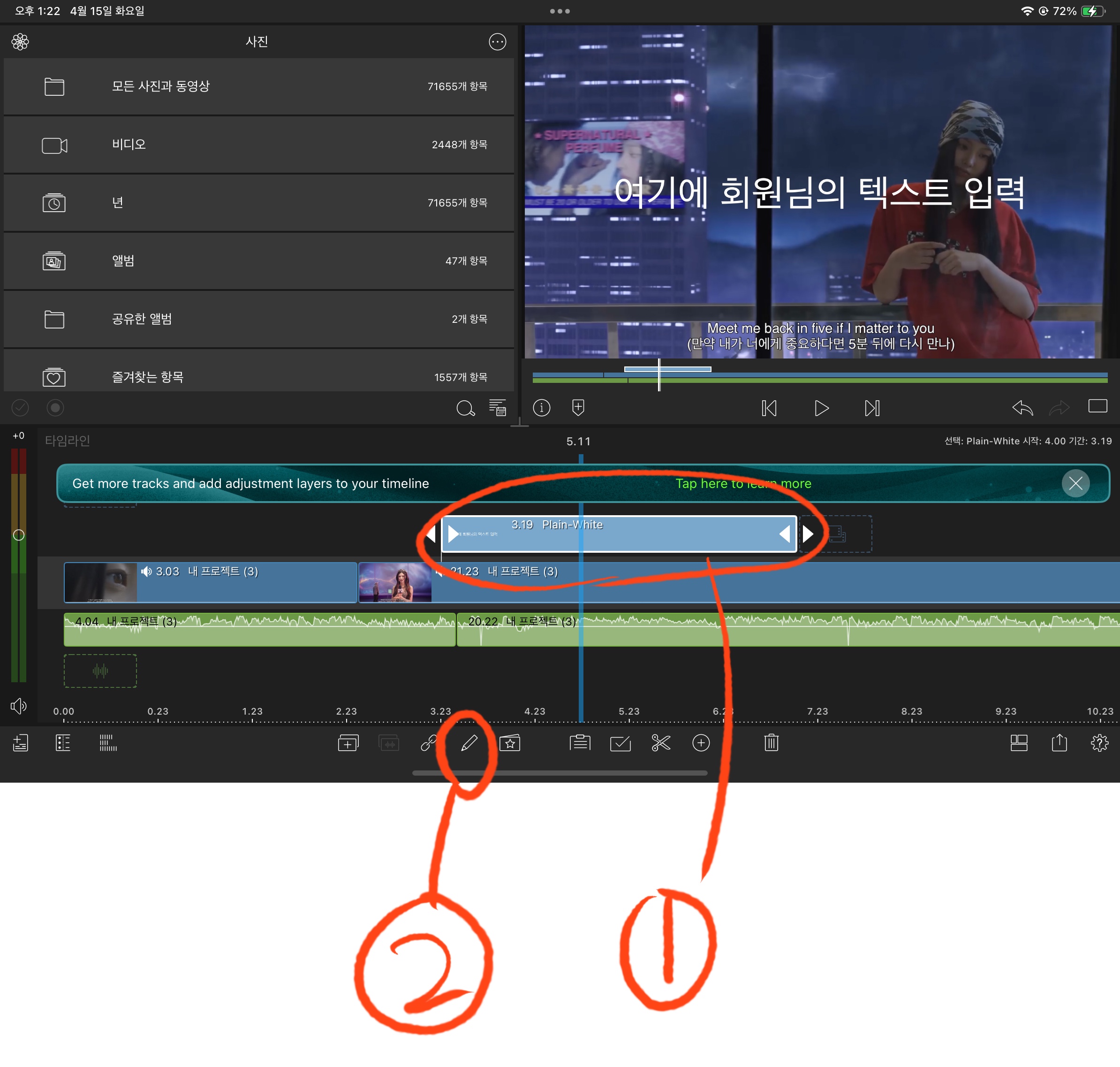
Task: Open the presets star clapper icon
Action: pos(510,743)
